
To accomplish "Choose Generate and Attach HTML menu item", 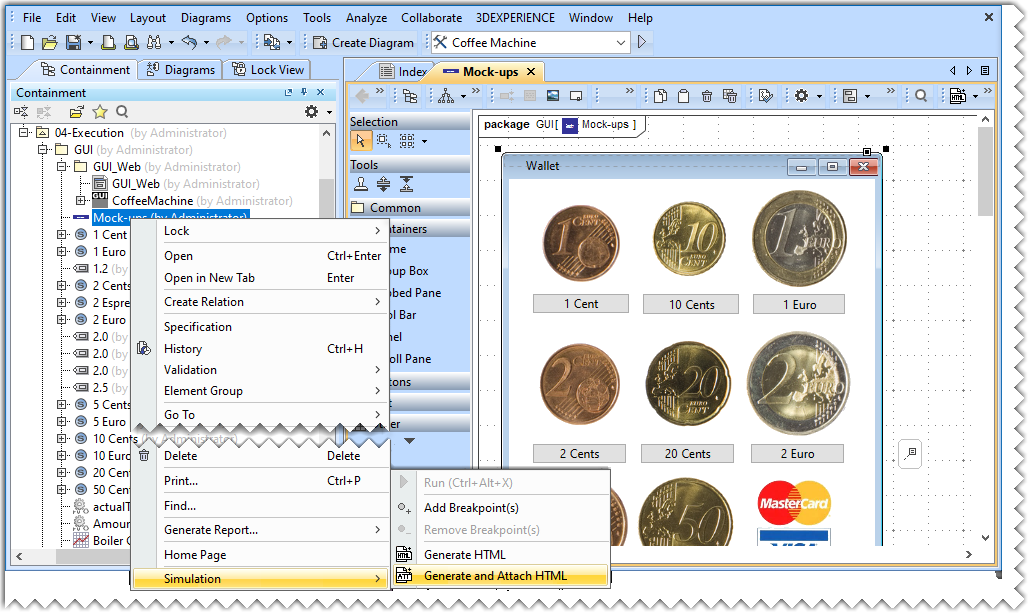I will [495, 576].
